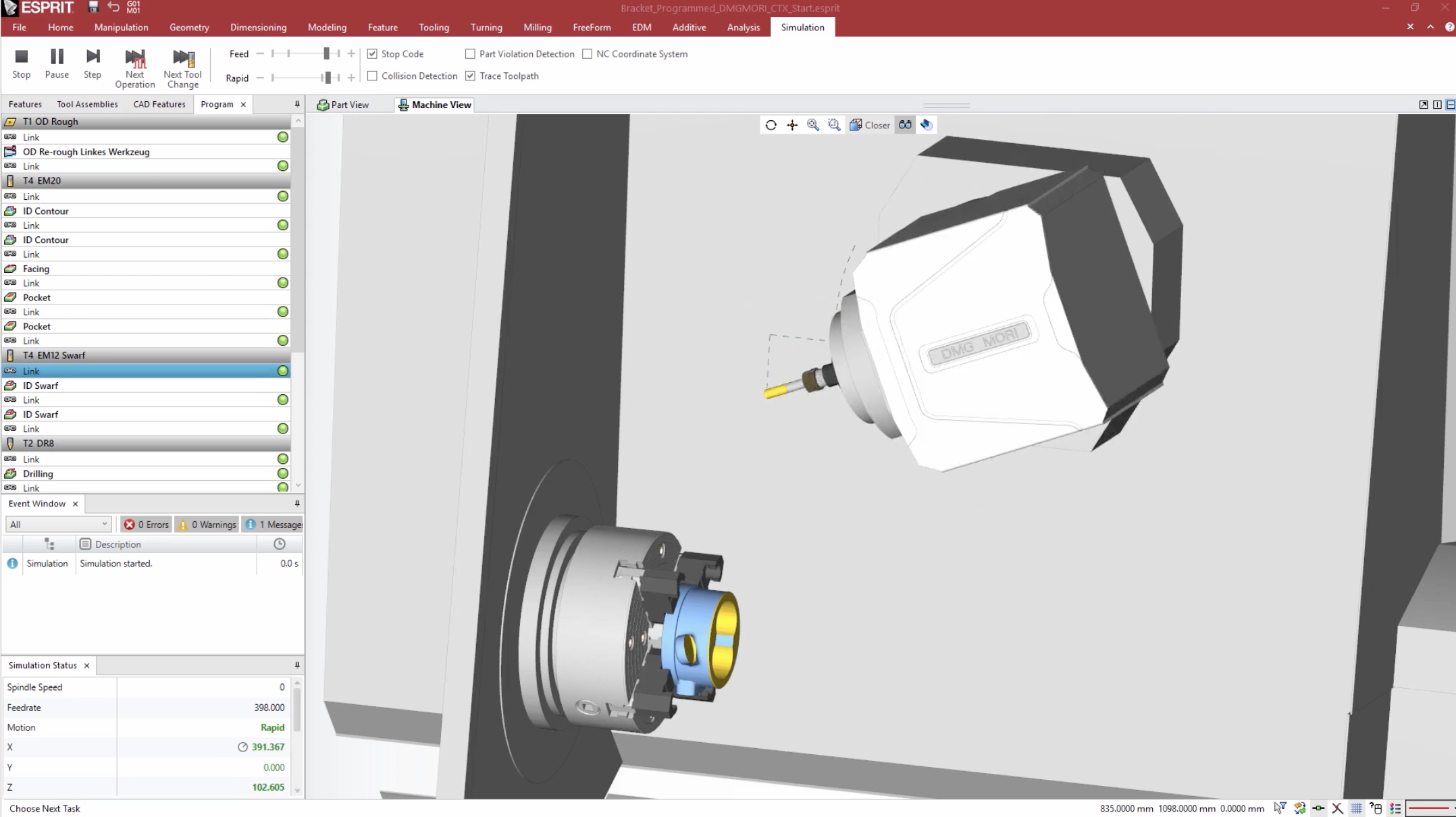Image resolution: width=1456 pixels, height=817 pixels.
Task: Collapse the T1 OD Rough operation
Action: click(x=11, y=122)
